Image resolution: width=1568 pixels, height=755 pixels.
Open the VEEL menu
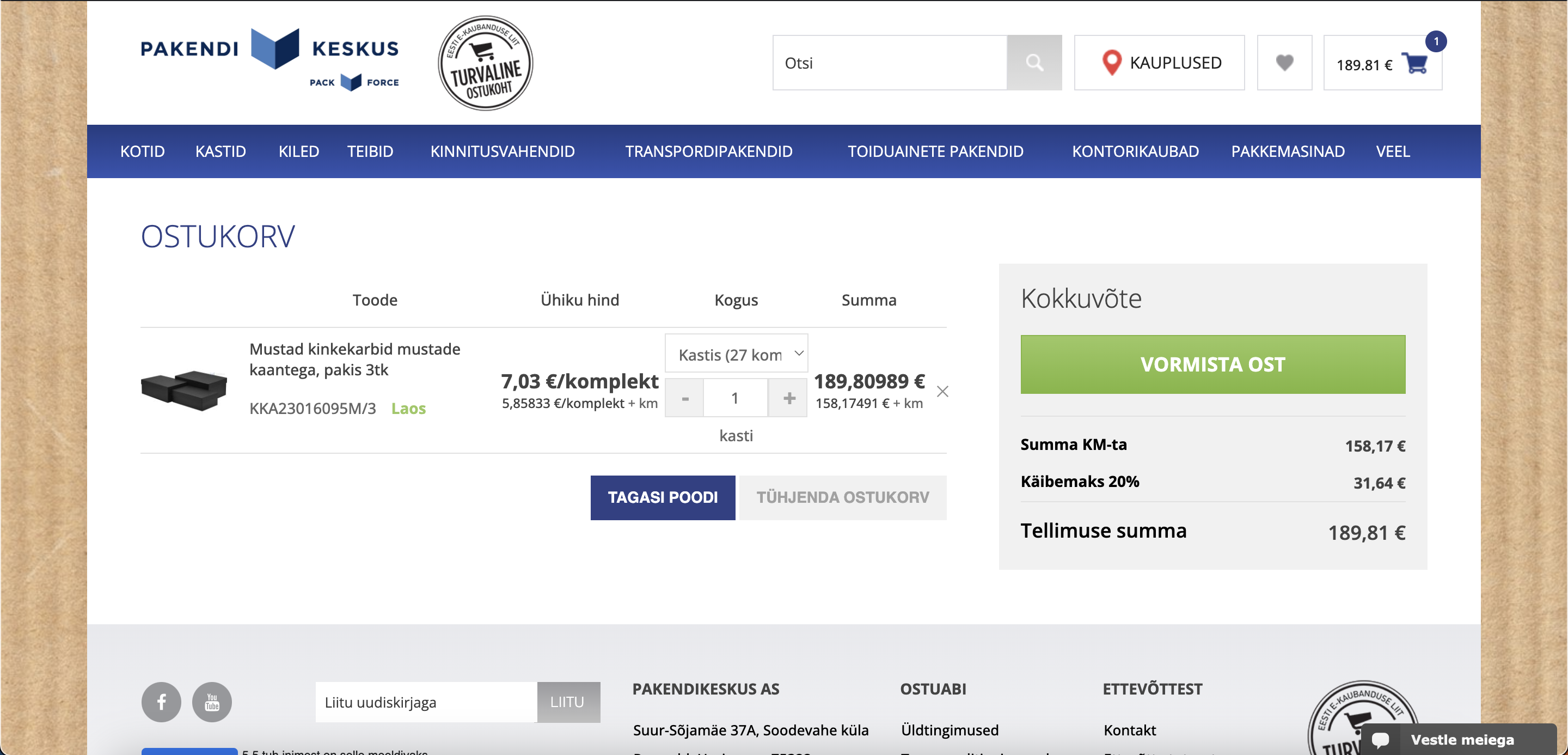[1393, 151]
